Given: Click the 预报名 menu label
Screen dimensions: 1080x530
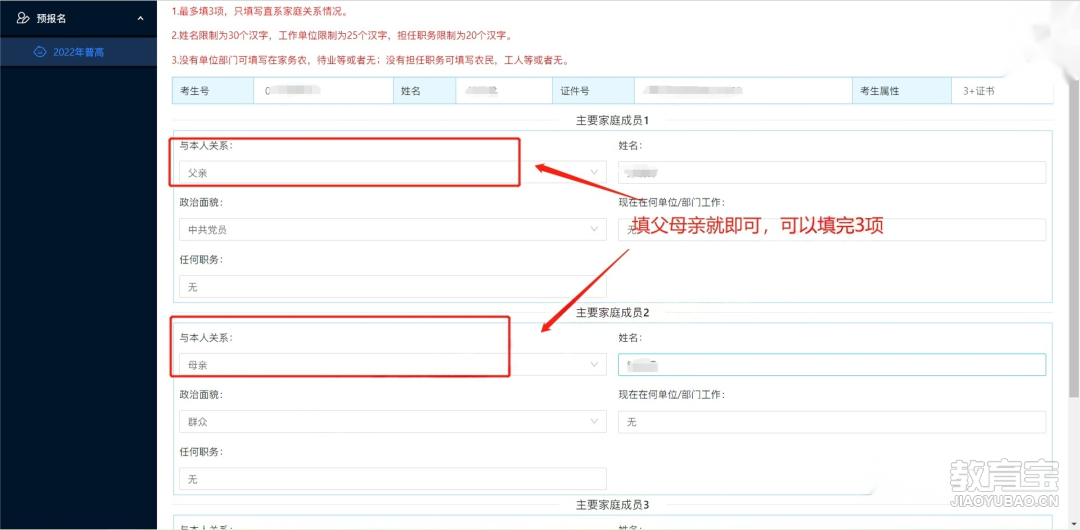Looking at the screenshot, I should tap(51, 18).
